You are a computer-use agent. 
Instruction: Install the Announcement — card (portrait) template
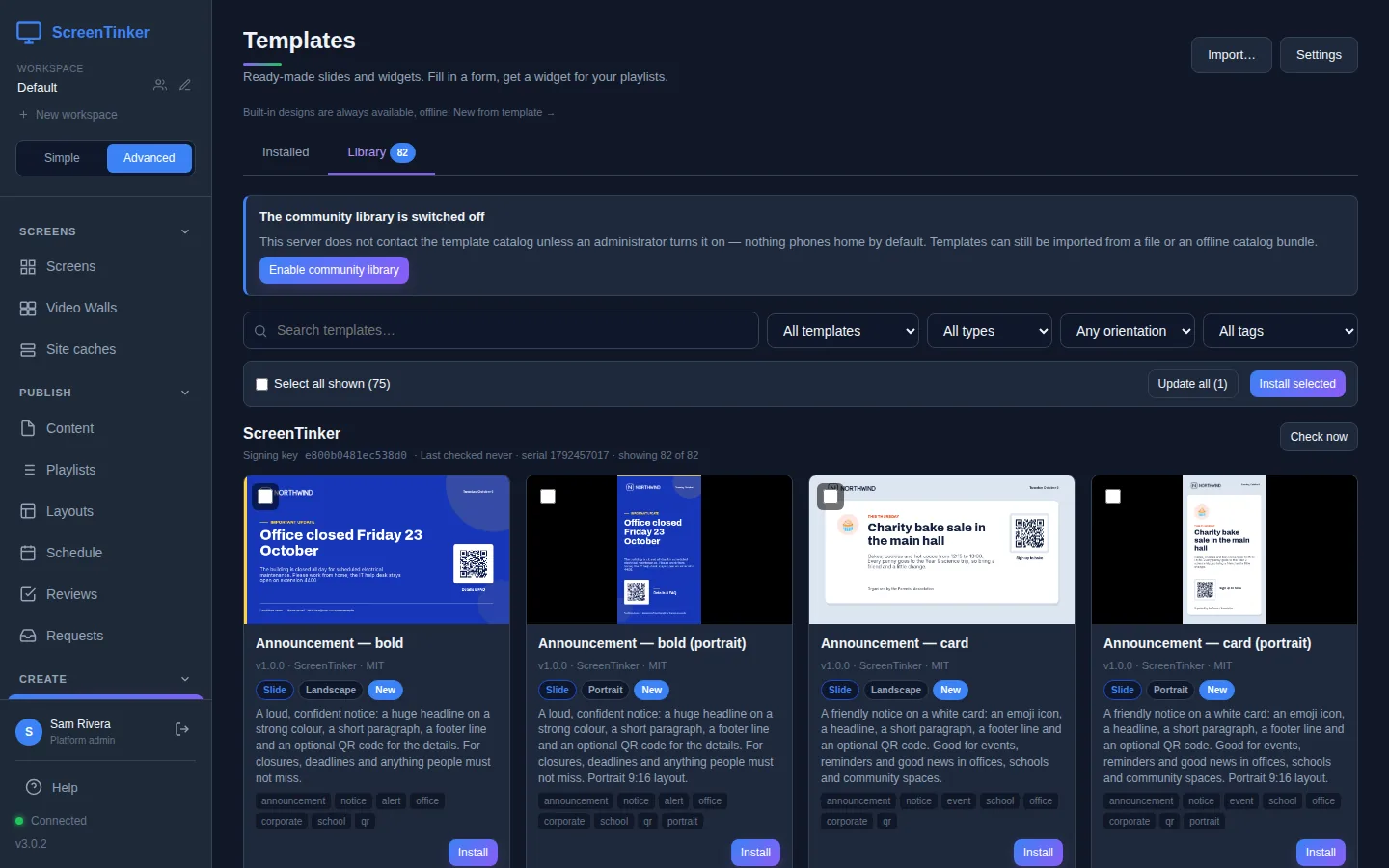coord(1321,853)
